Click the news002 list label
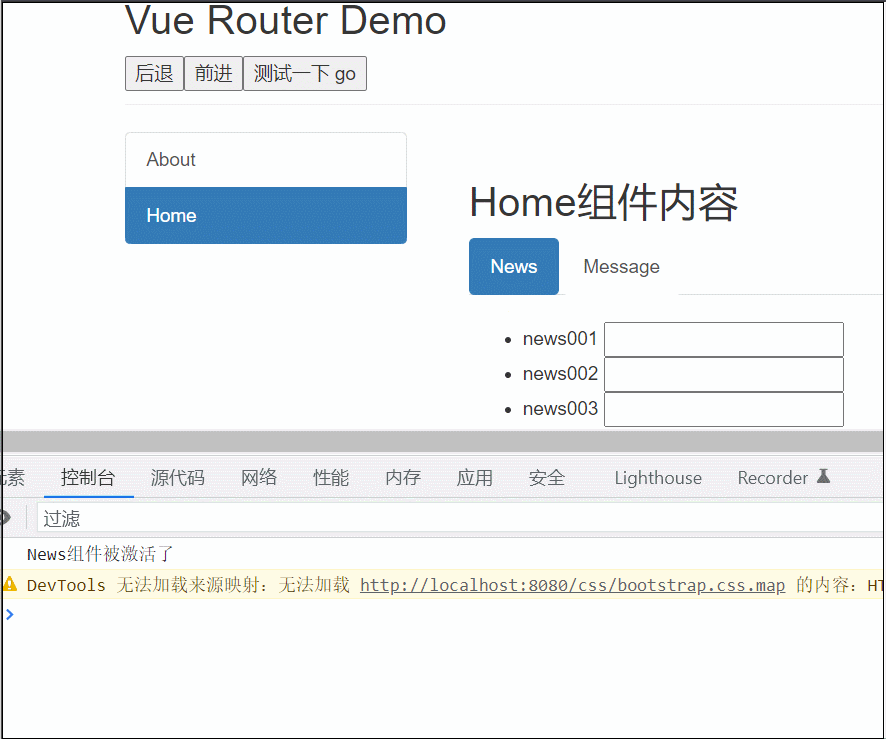 559,374
